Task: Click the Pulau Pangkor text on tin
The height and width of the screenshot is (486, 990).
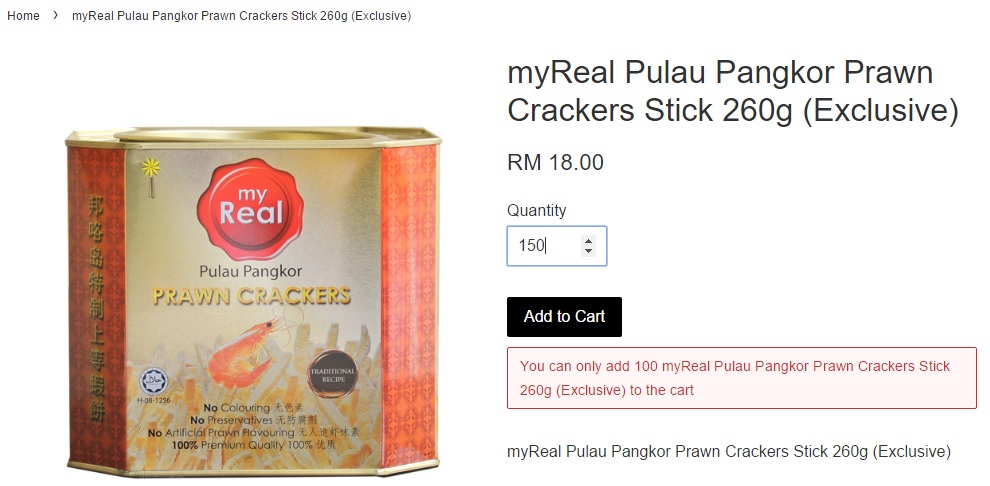Action: pos(251,272)
